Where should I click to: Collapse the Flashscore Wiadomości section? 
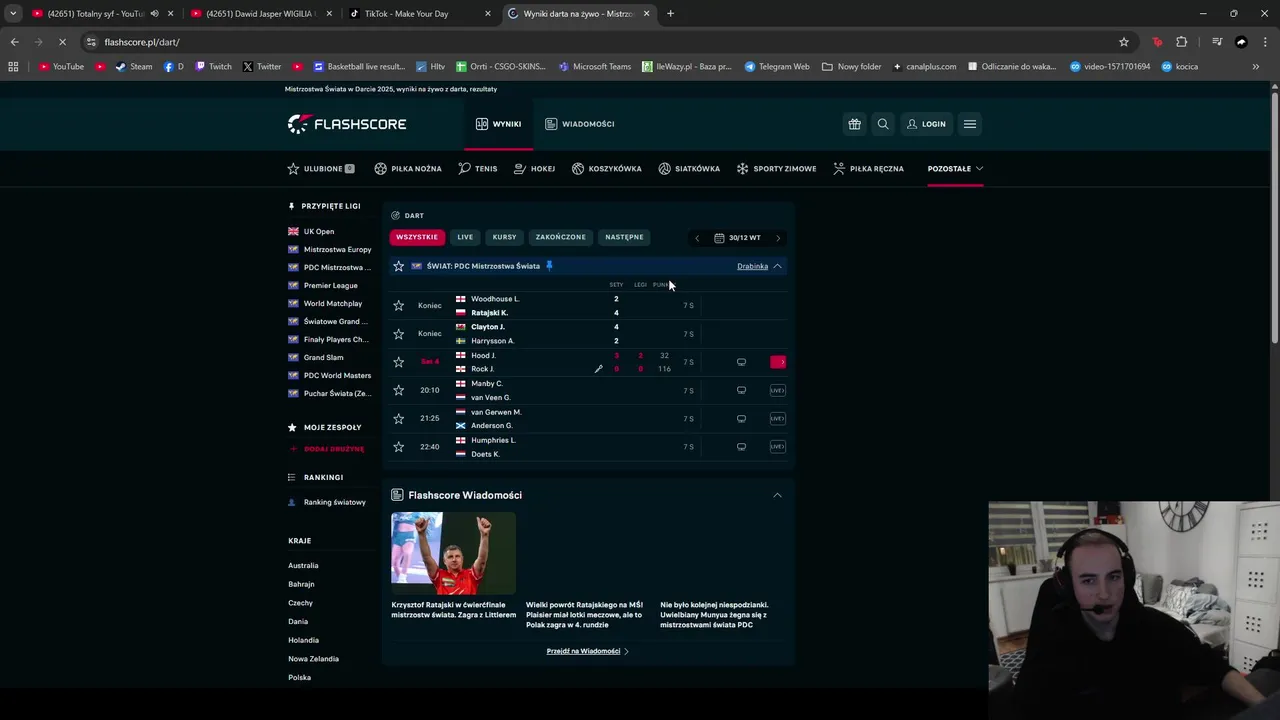coord(777,495)
